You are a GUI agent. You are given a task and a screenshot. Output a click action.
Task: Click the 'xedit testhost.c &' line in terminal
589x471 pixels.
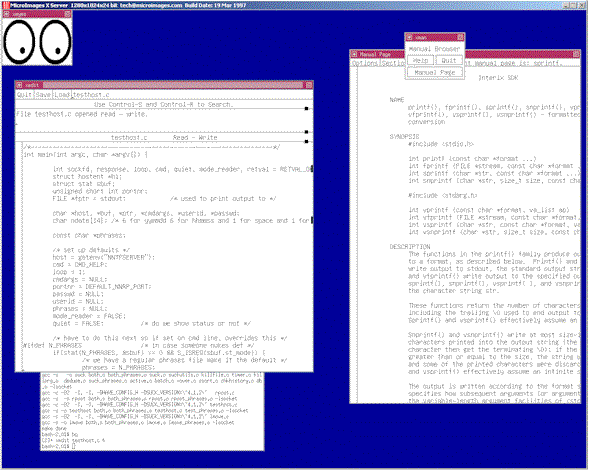[74, 441]
